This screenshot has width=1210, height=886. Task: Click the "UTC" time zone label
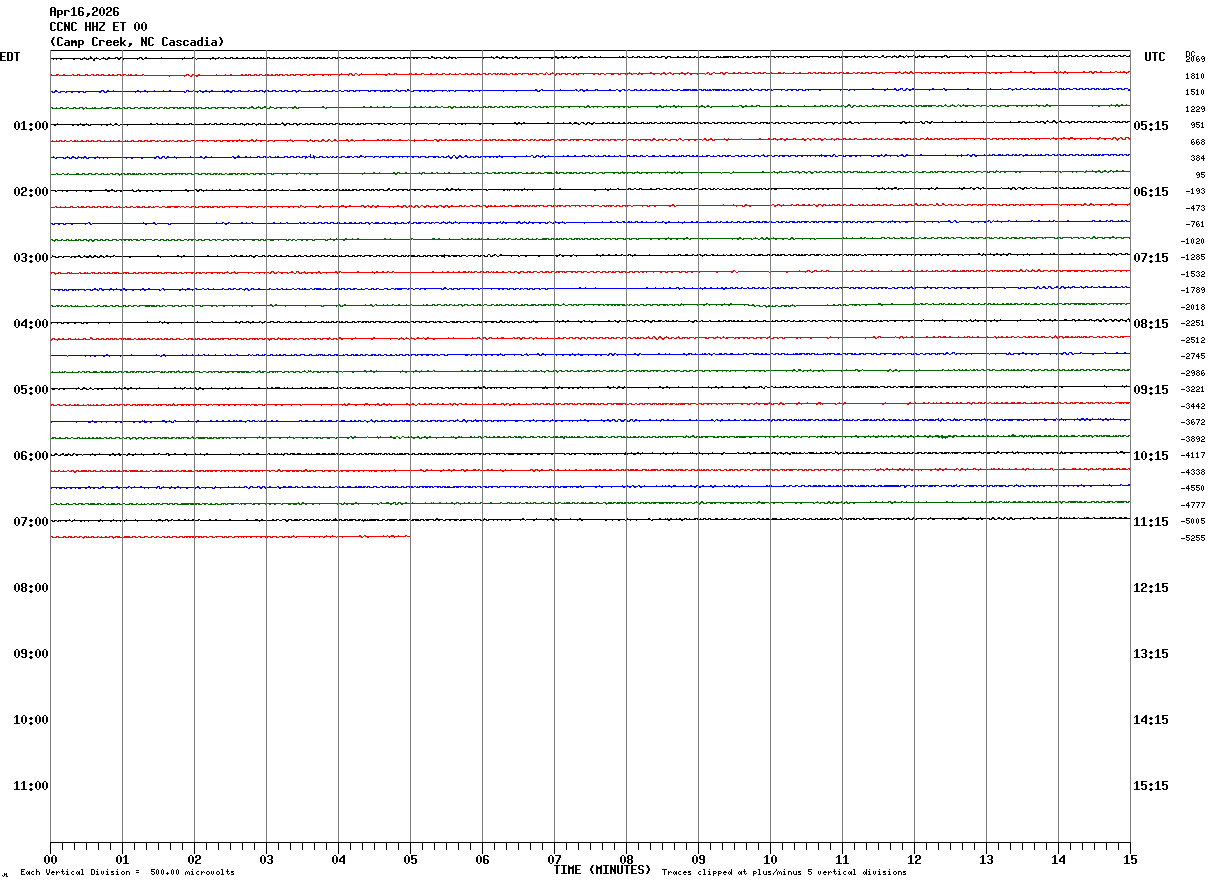(1155, 57)
